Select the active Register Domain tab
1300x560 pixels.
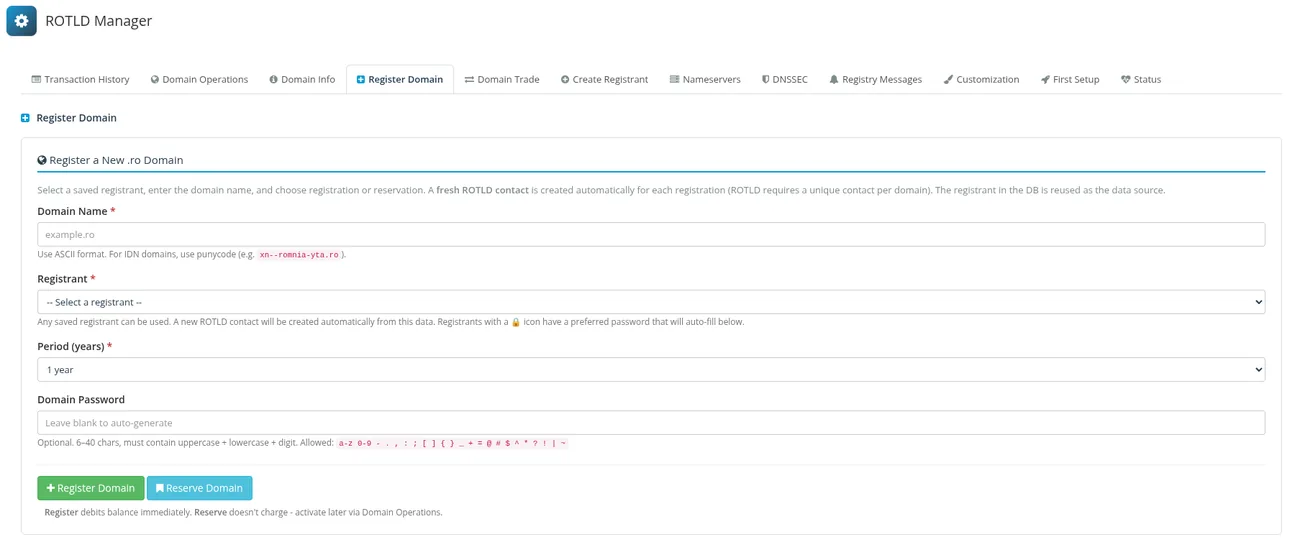pyautogui.click(x=400, y=79)
